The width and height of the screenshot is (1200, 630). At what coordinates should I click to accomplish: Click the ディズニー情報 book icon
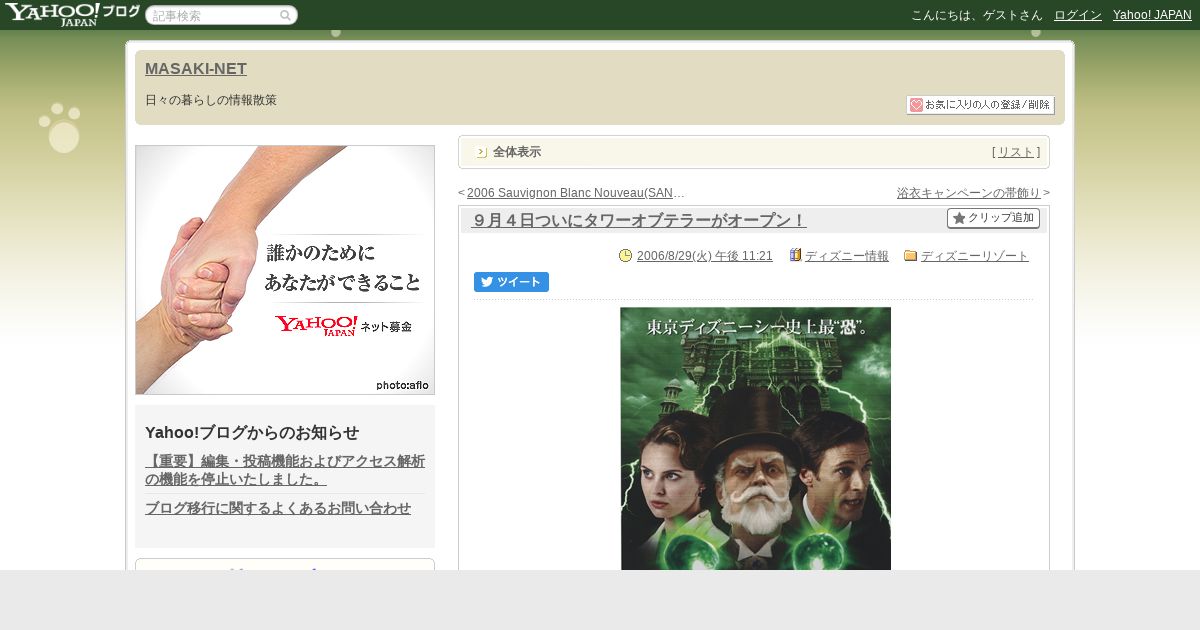tap(796, 255)
